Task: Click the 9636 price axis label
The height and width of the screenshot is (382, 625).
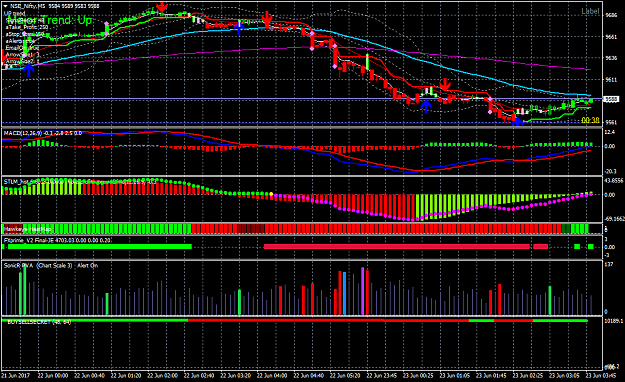Action: 611,58
